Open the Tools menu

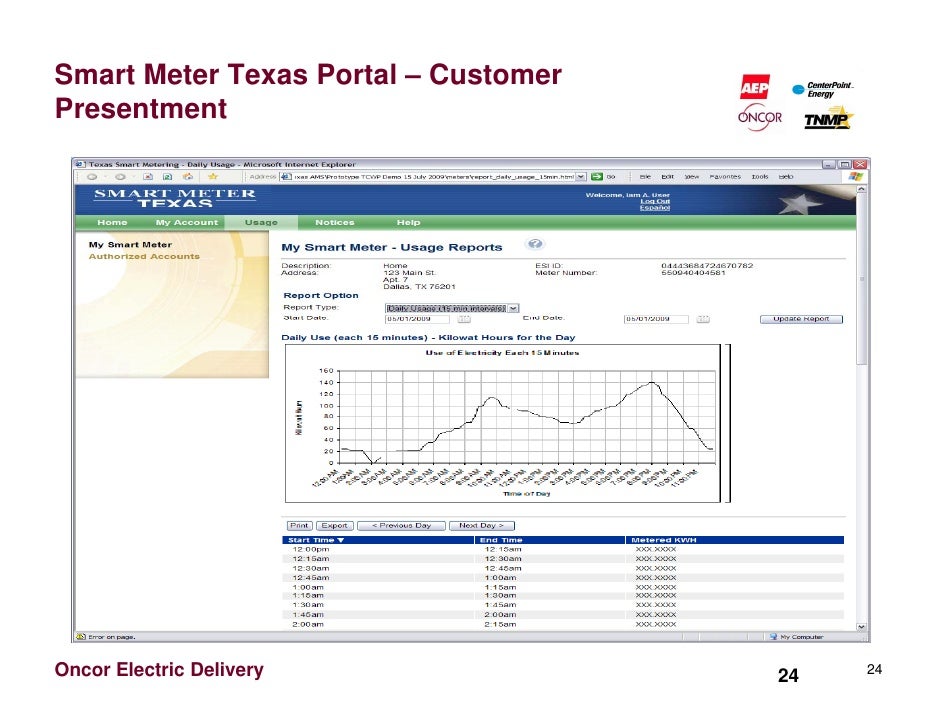click(760, 177)
